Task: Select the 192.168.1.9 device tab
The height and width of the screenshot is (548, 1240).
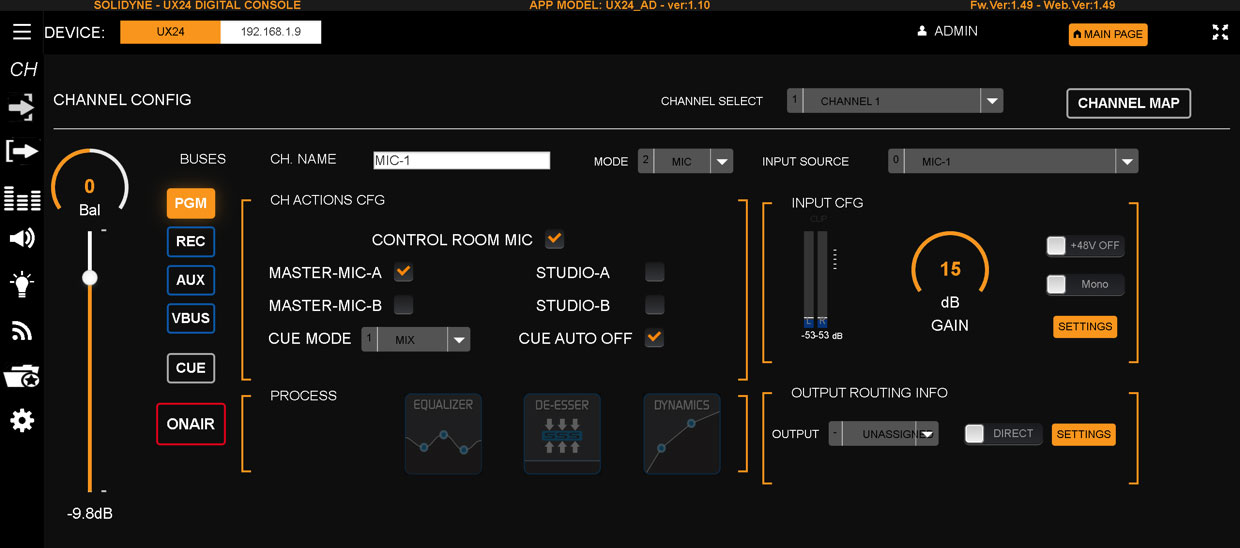Action: pyautogui.click(x=271, y=32)
